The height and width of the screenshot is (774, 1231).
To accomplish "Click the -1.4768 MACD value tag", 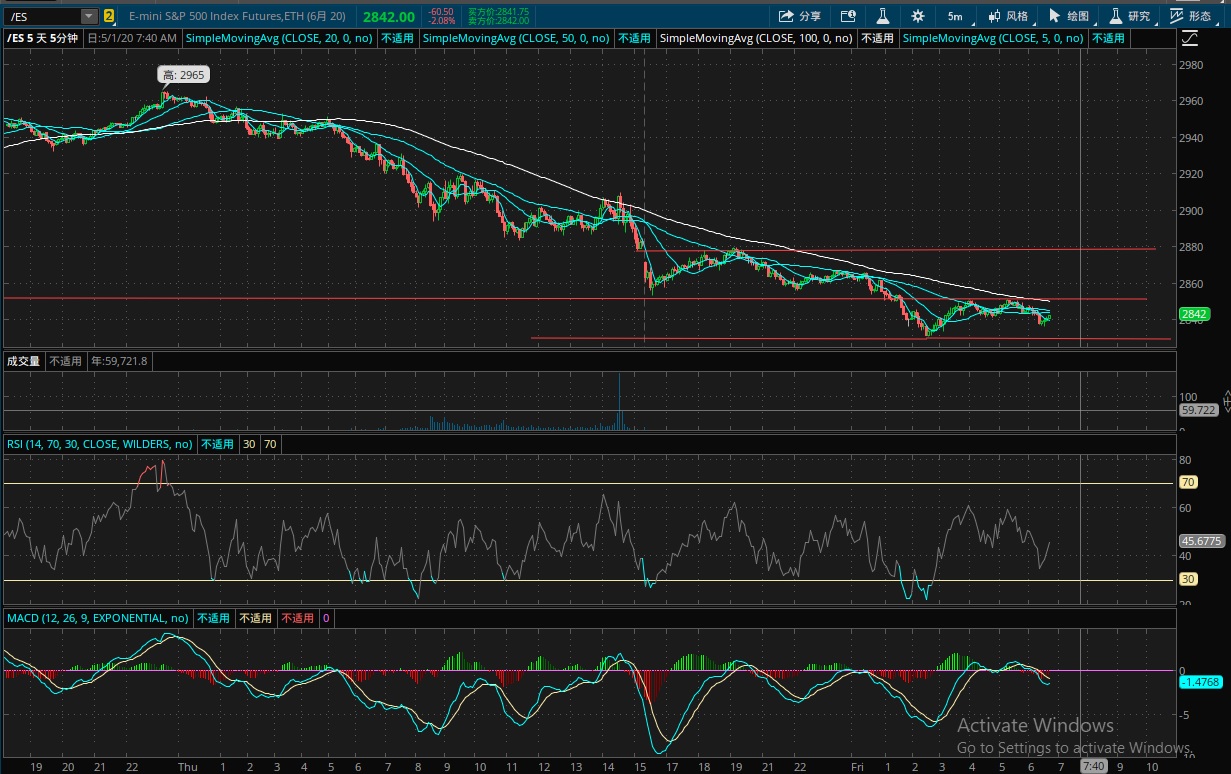I will 1200,682.
